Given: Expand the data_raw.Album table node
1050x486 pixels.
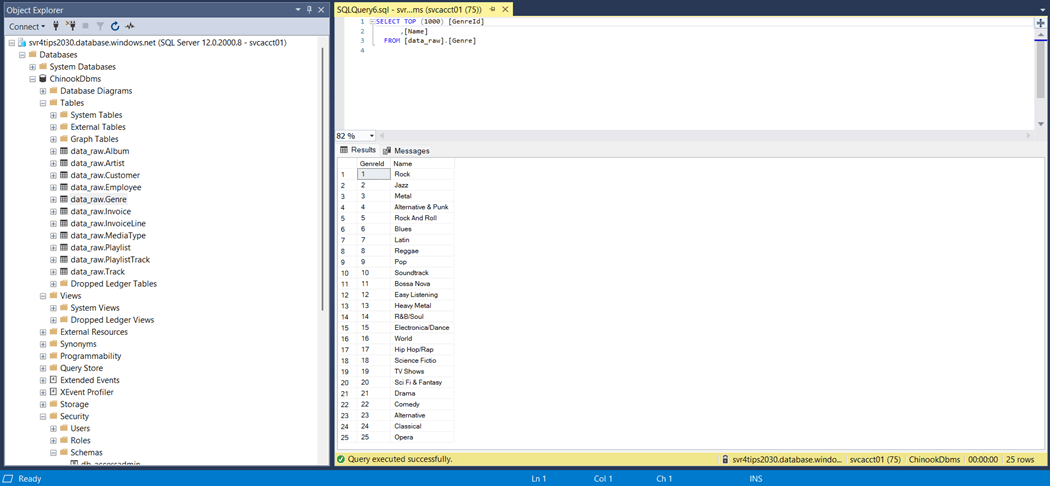Looking at the screenshot, I should (x=53, y=151).
